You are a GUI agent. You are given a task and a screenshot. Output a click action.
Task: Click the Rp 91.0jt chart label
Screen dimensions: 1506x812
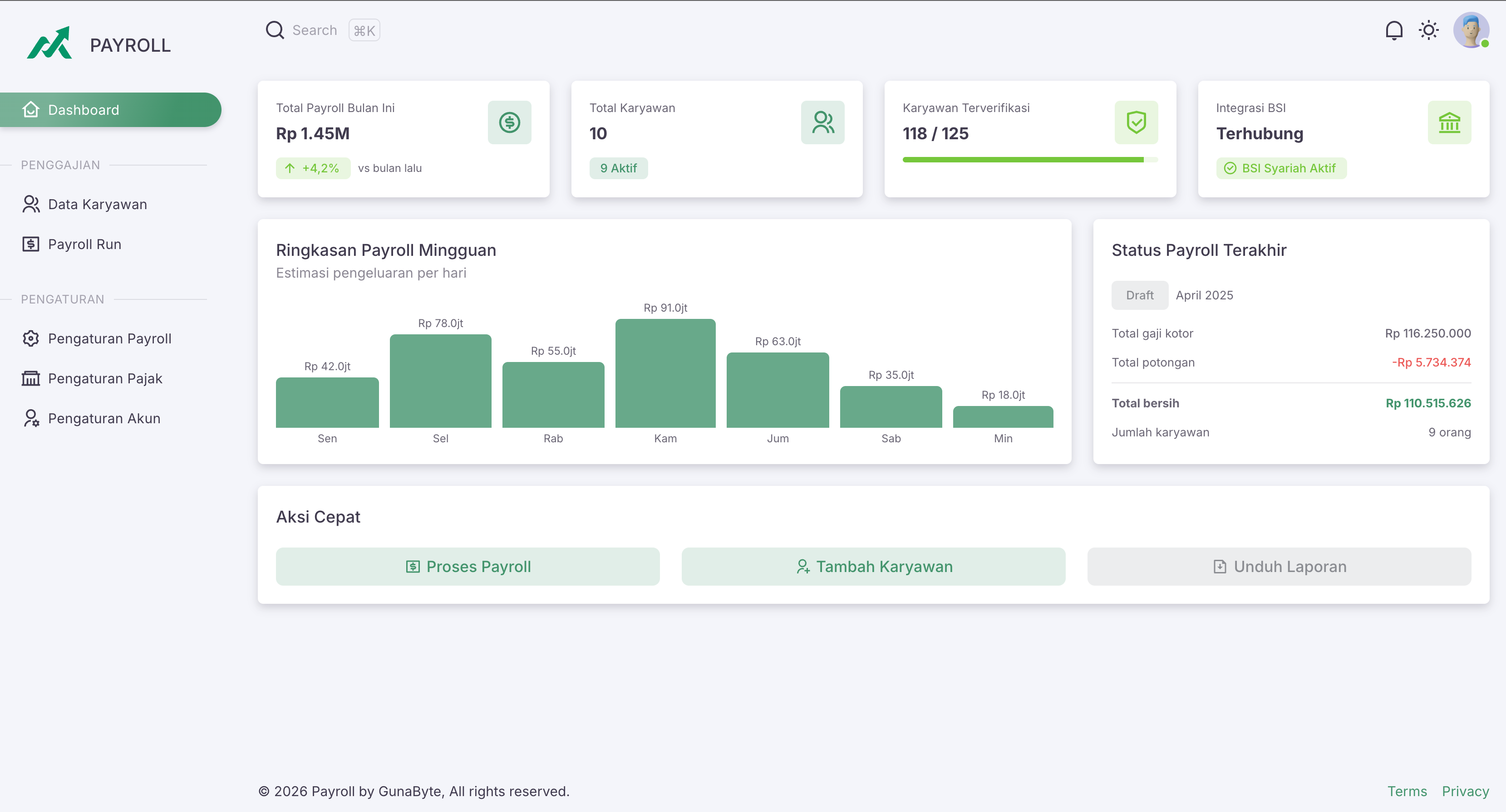665,308
